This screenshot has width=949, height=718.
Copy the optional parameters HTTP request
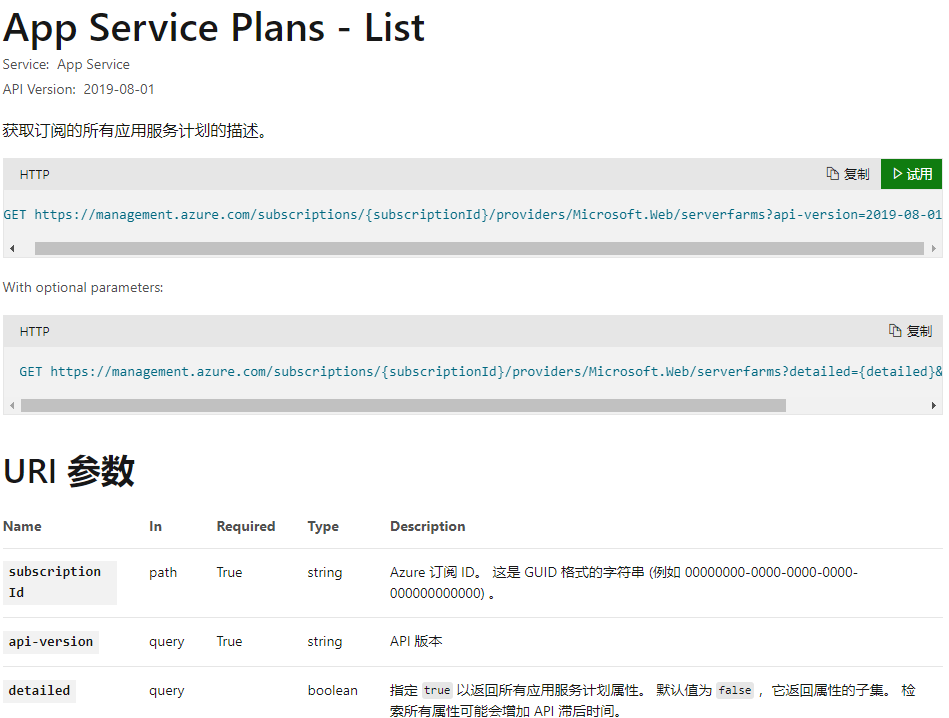910,331
